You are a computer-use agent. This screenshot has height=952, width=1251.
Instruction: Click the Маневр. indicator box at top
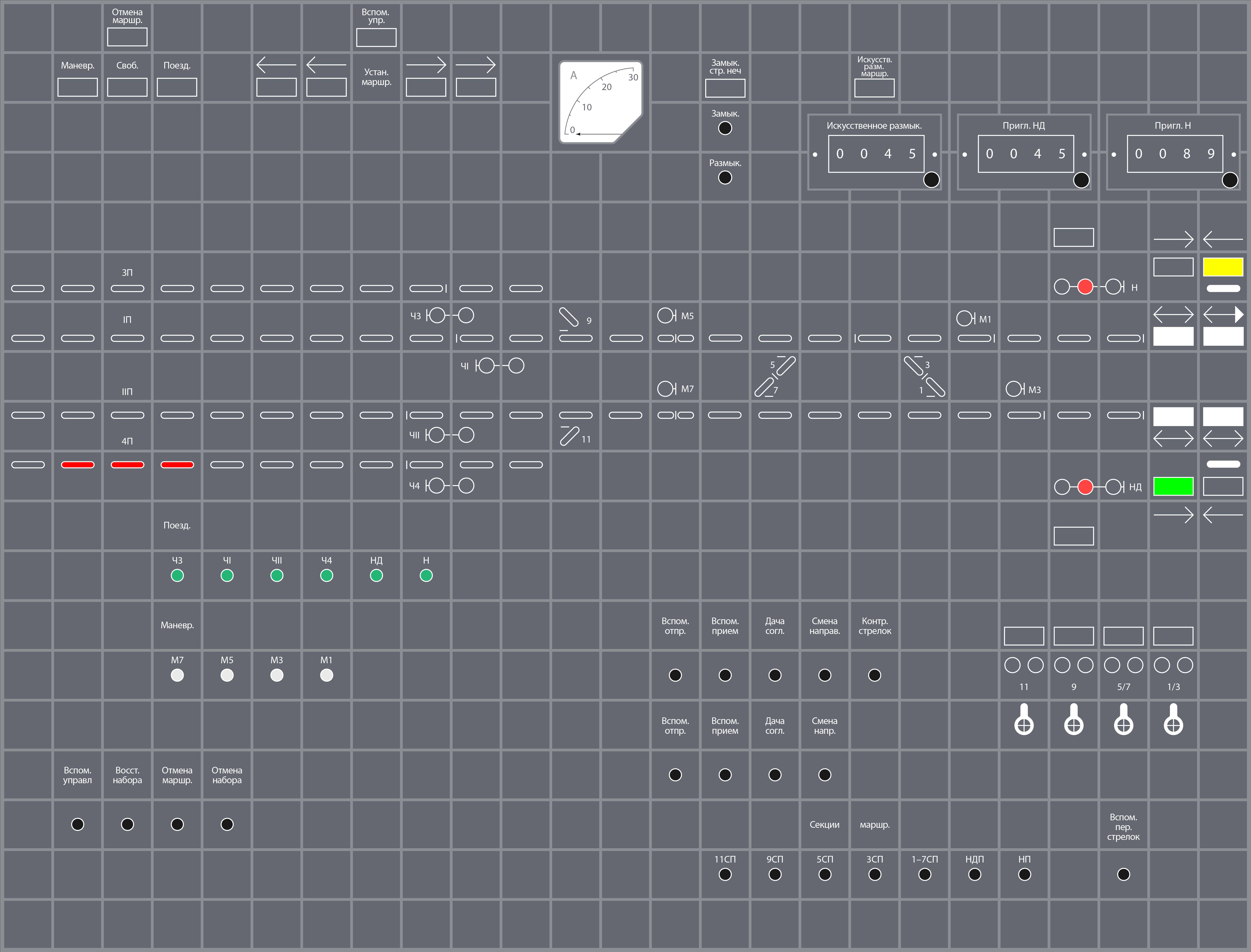[78, 87]
